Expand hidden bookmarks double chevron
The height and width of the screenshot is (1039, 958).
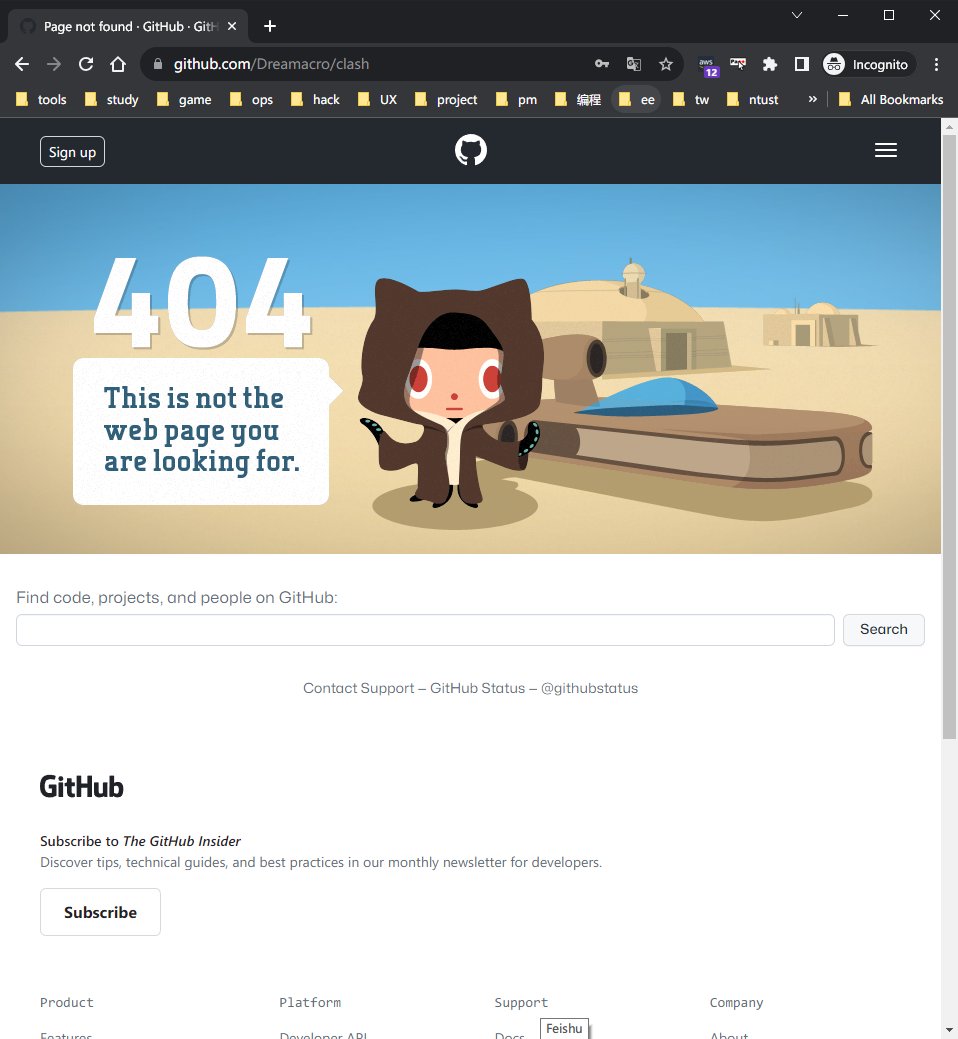pos(812,99)
